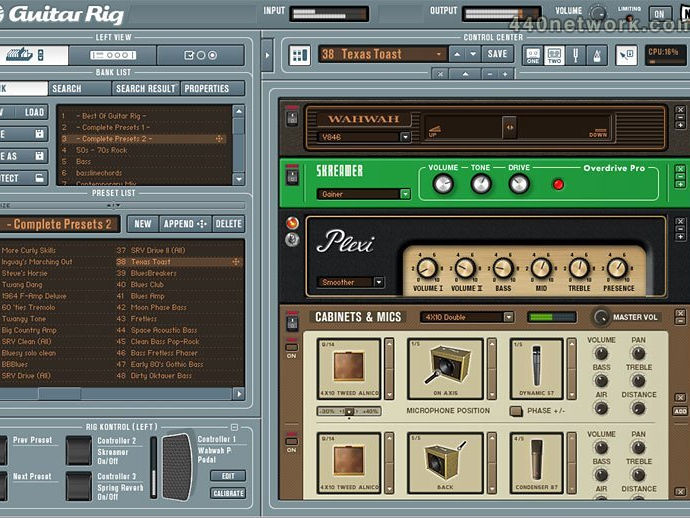
Task: Open the Texas Toast preset dropdown
Action: pos(439,54)
